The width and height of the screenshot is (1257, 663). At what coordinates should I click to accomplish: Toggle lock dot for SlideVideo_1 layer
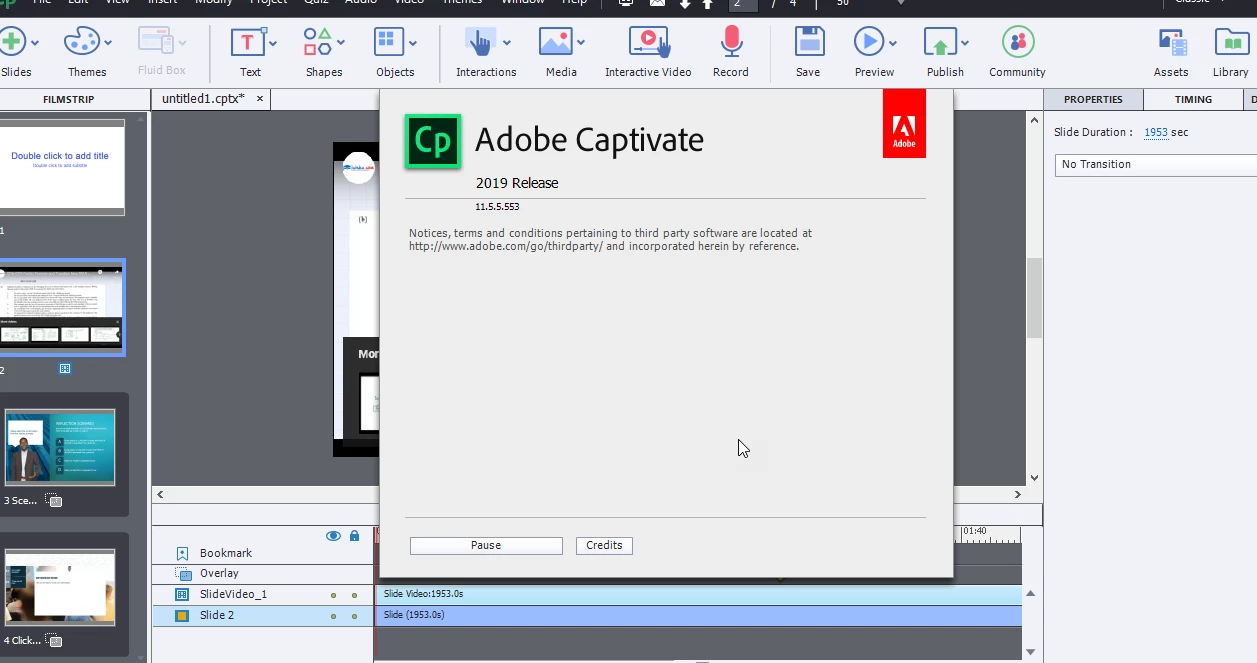[x=354, y=595]
